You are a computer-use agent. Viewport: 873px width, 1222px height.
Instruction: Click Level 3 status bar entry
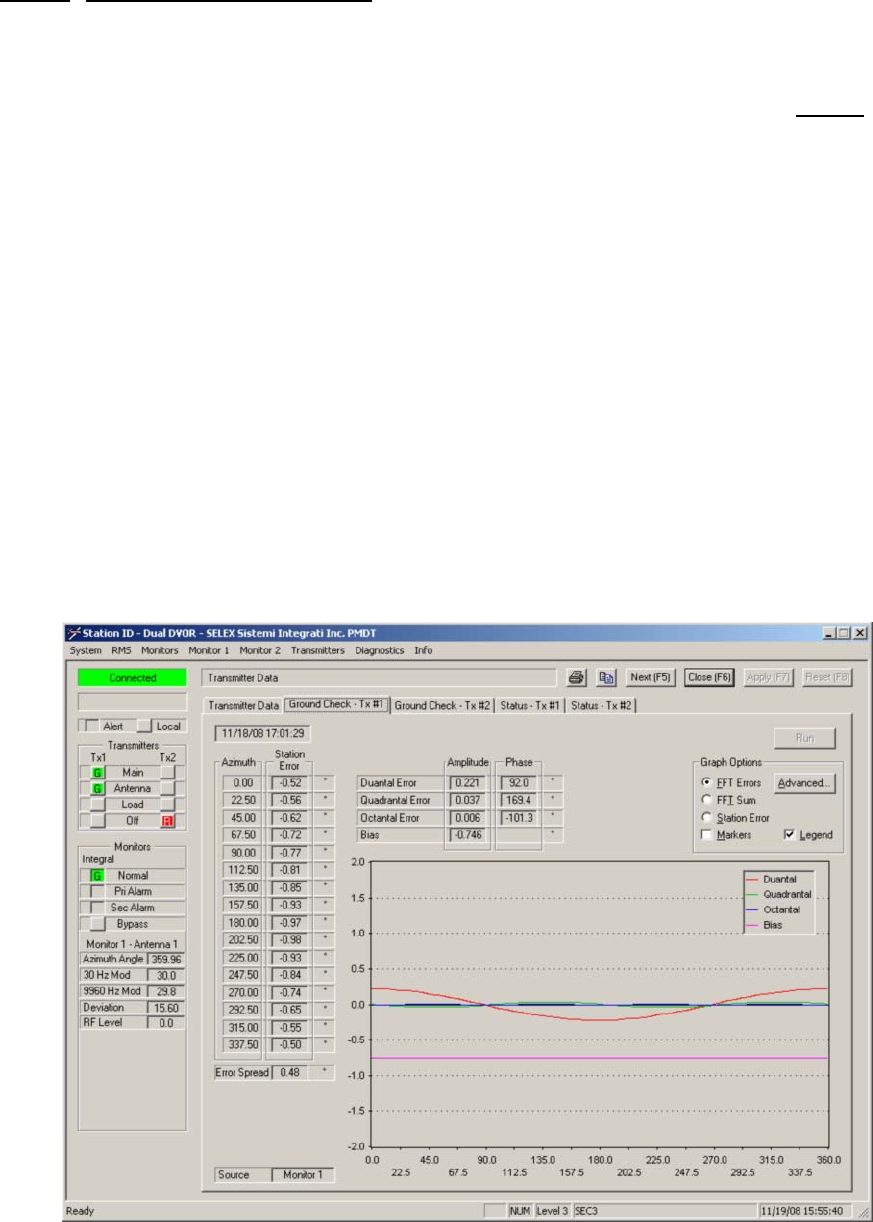pyautogui.click(x=553, y=1210)
